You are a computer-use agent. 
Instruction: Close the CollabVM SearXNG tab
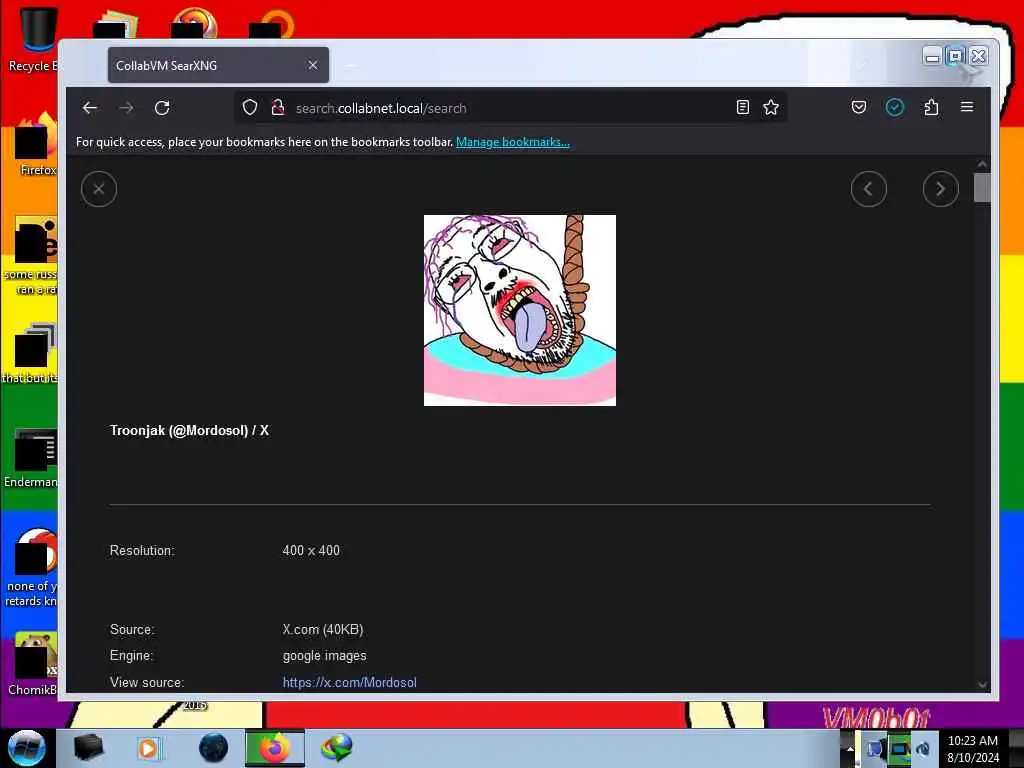[x=313, y=65]
